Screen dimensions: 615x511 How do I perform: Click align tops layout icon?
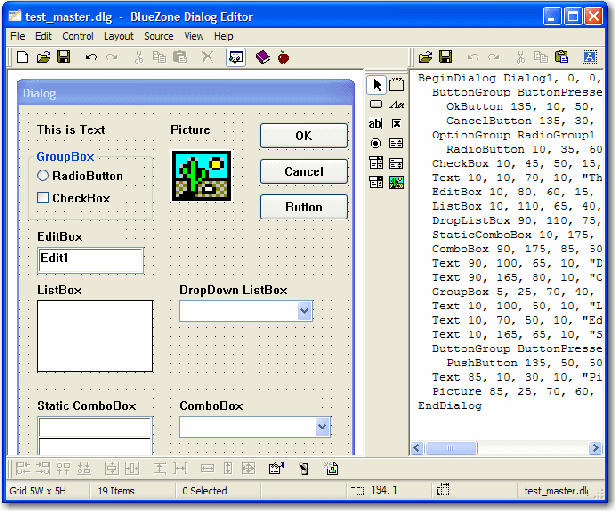[63, 468]
